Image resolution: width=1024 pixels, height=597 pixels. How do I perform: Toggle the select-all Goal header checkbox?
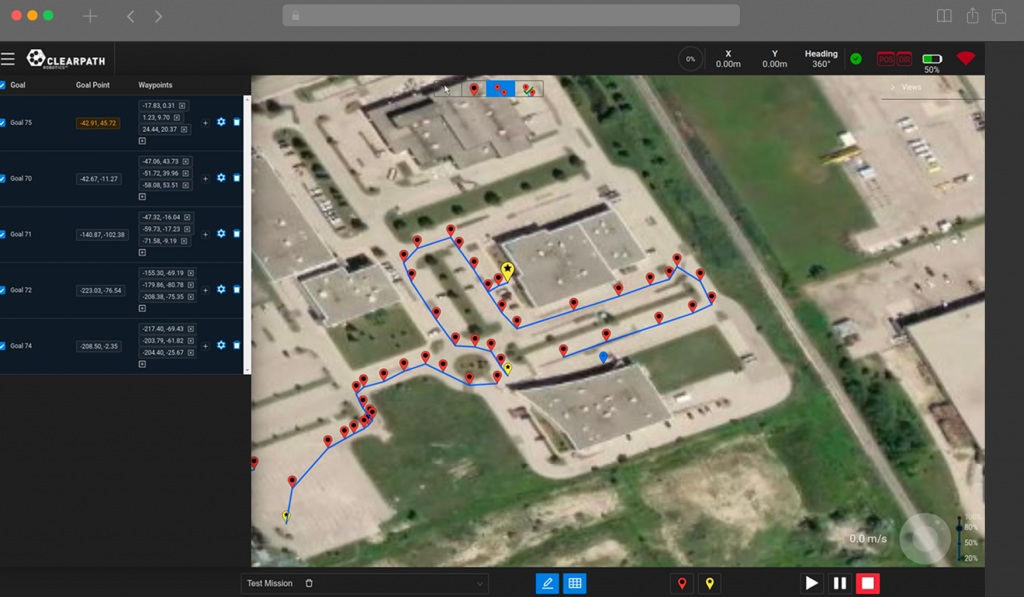[x=4, y=85]
